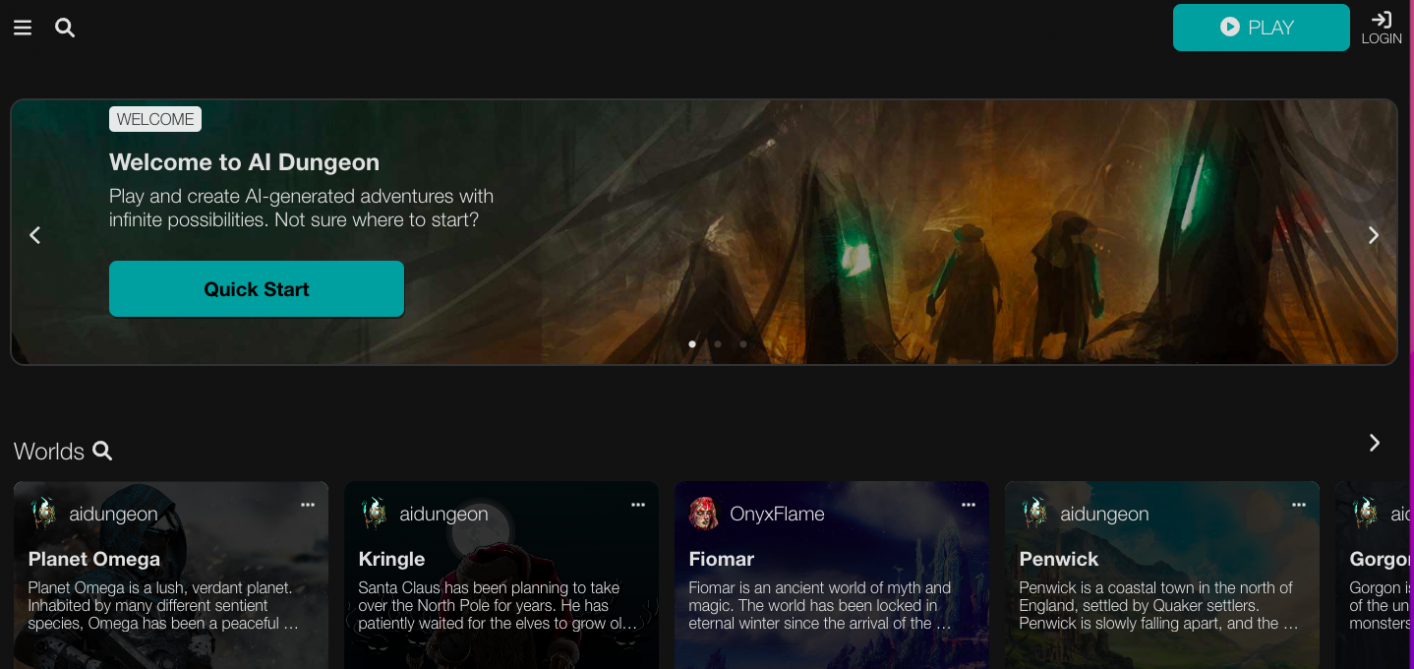This screenshot has width=1414, height=669.
Task: Click the Fiomar description text
Action: coord(820,605)
